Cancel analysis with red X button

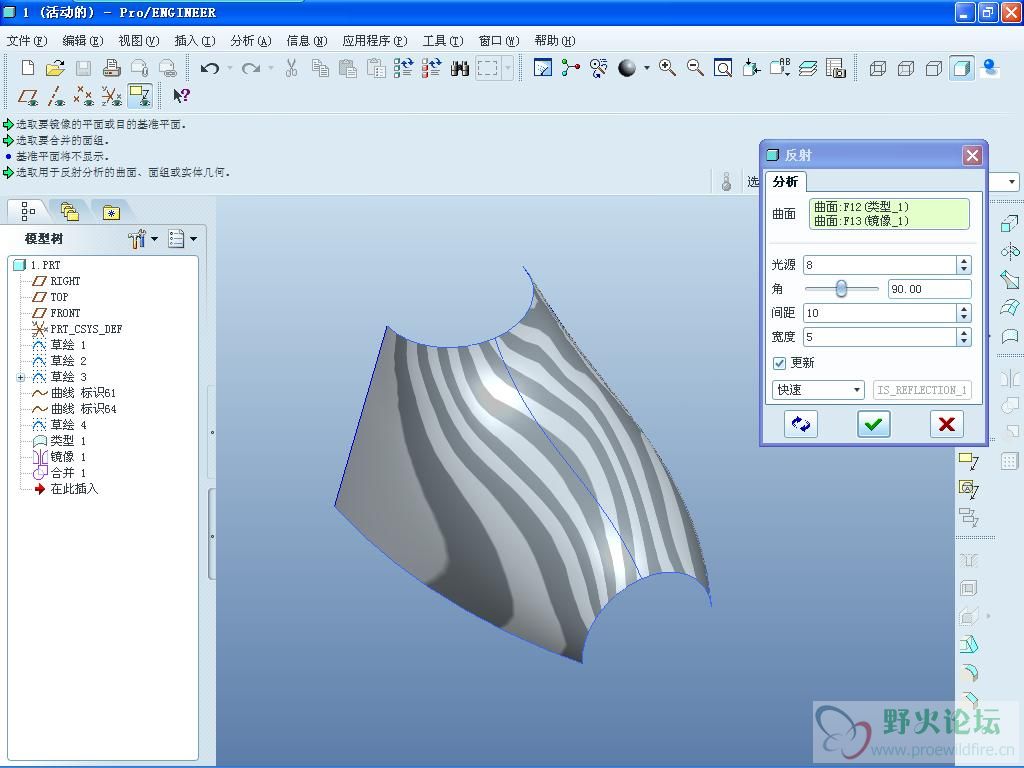coord(946,424)
